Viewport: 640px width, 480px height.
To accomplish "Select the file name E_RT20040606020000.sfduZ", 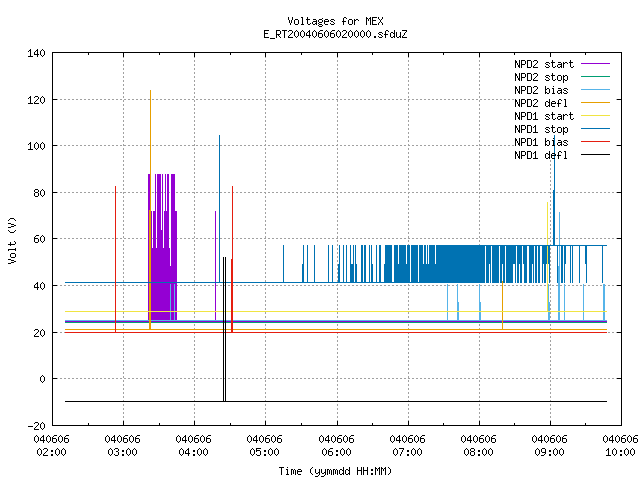I will 335,34.
